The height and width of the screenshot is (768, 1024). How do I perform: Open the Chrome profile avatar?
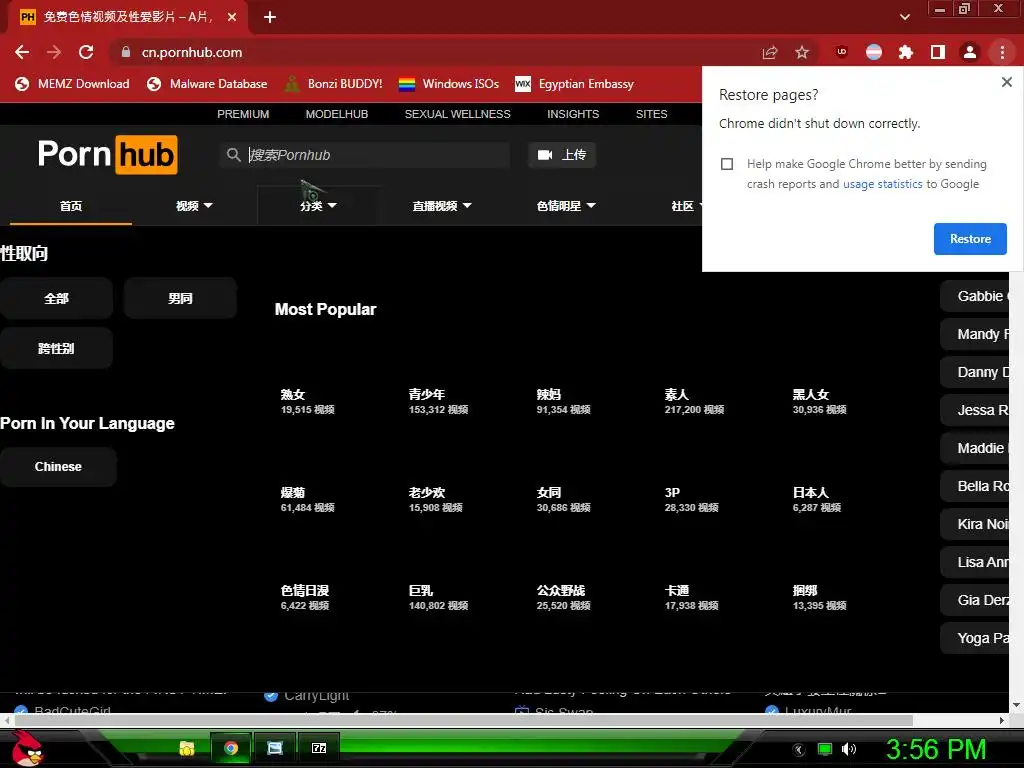tap(970, 52)
